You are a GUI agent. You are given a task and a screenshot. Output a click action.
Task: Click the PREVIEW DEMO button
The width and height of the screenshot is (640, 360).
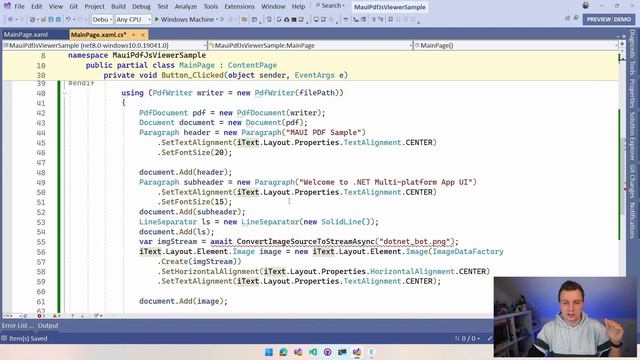click(609, 19)
